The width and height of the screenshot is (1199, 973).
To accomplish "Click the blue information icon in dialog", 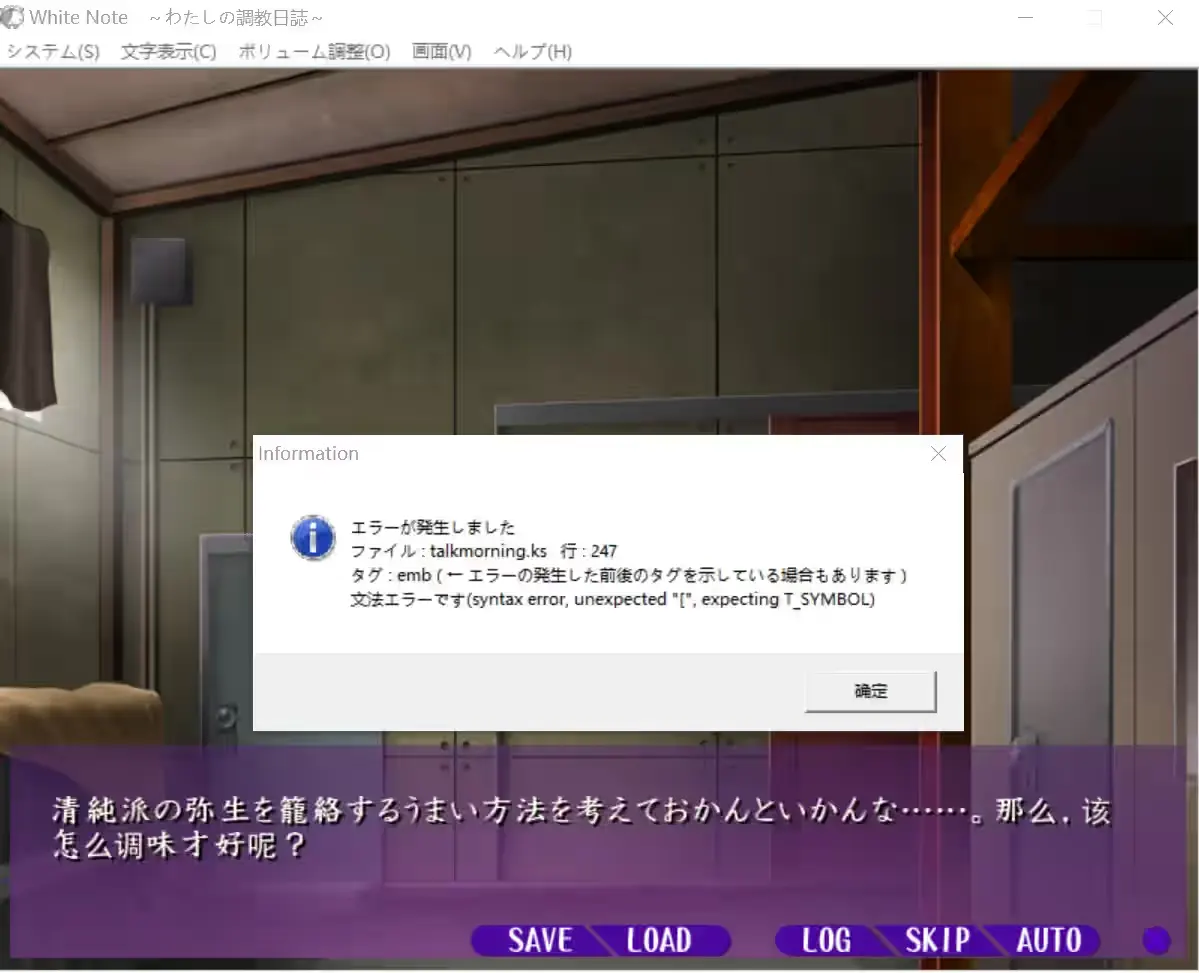I will (x=313, y=538).
